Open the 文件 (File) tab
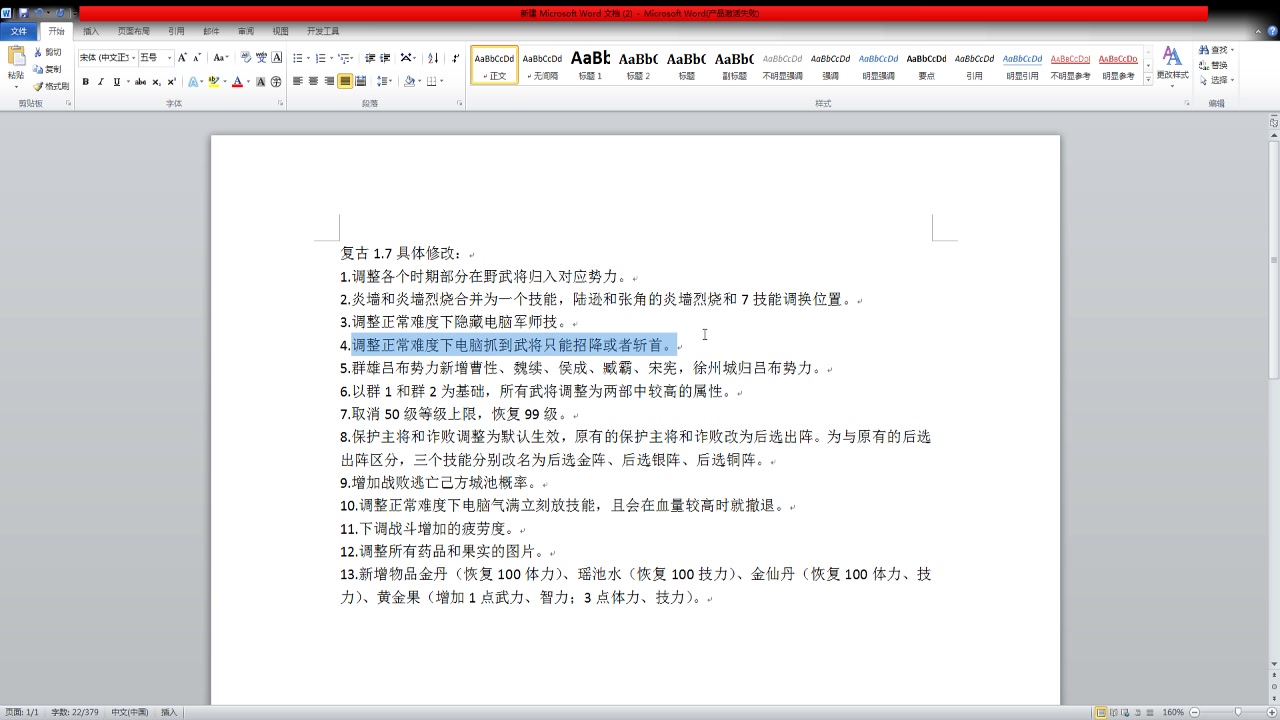1280x720 pixels. pyautogui.click(x=19, y=31)
